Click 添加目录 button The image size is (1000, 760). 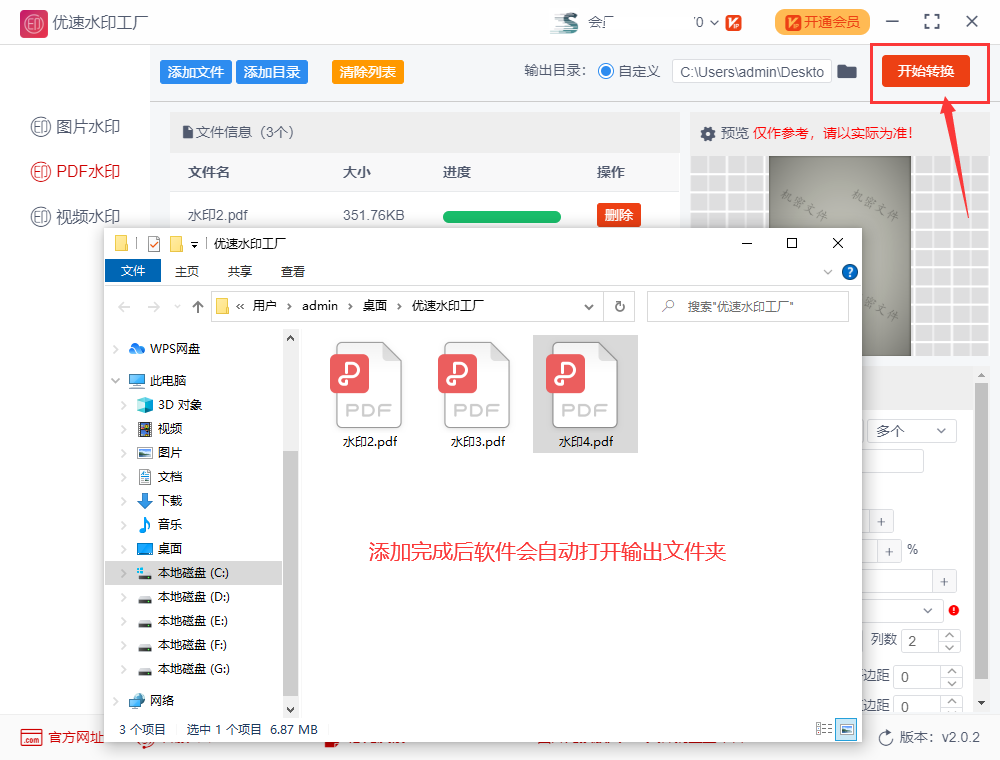pyautogui.click(x=272, y=72)
